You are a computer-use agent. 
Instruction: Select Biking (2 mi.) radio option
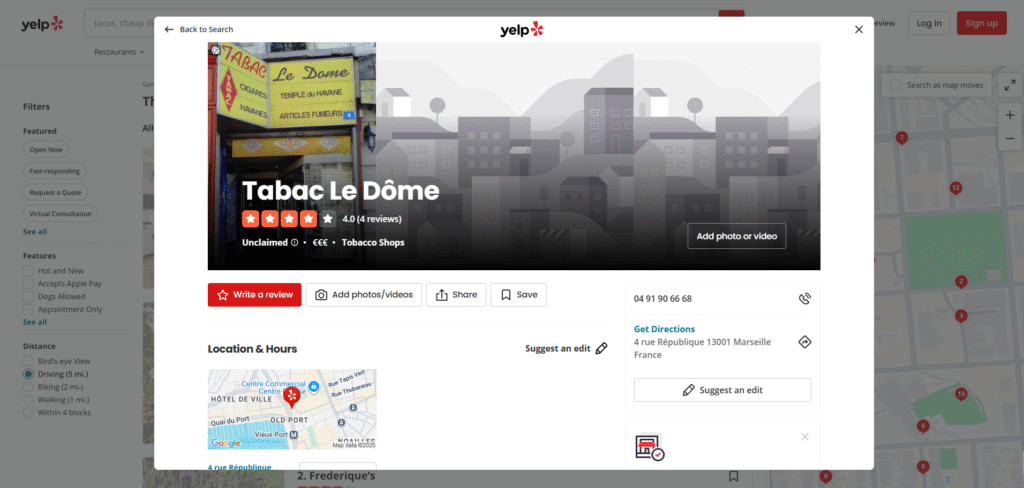coord(28,387)
